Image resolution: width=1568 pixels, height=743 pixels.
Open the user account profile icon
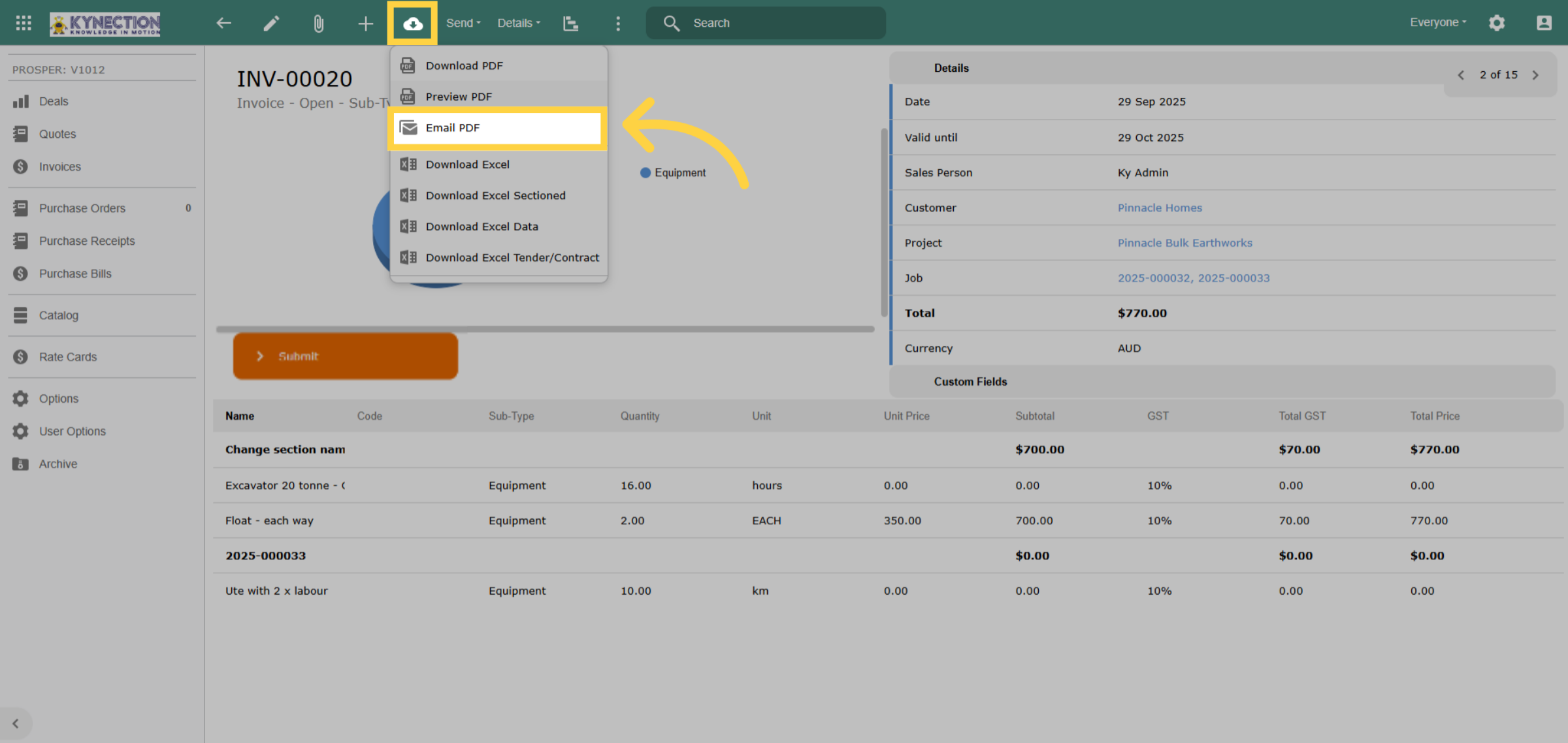(1544, 23)
